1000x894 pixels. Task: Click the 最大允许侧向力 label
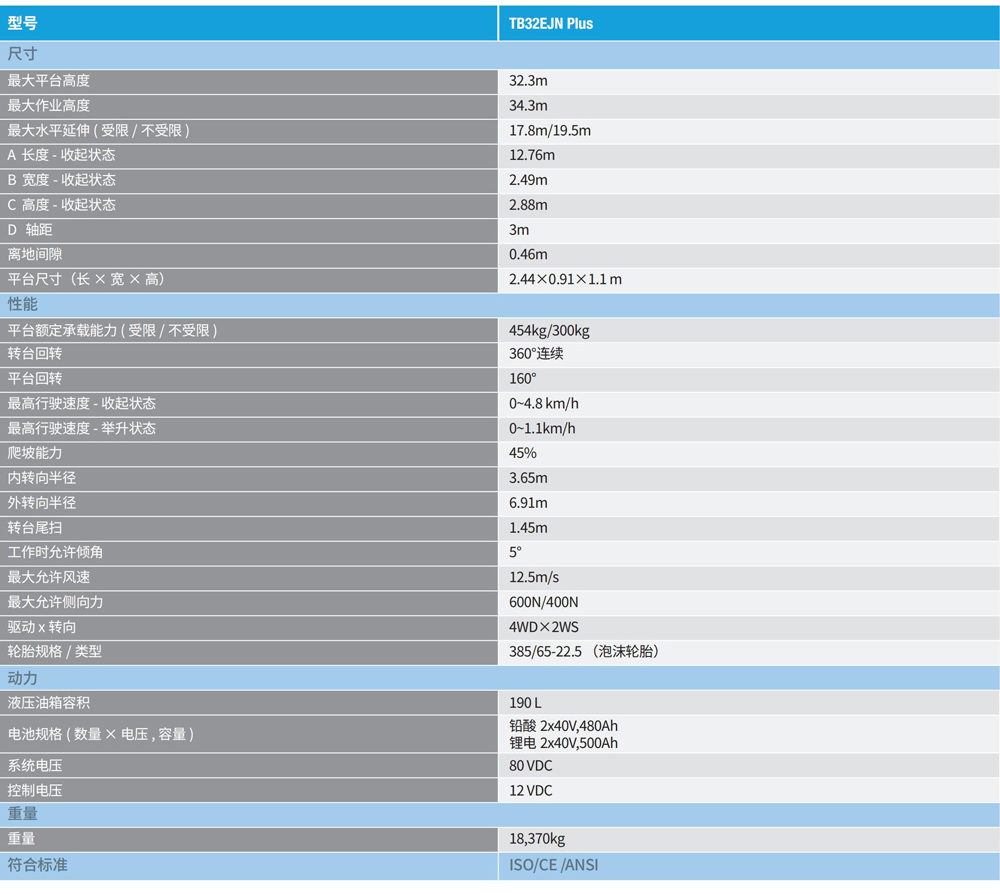coord(55,601)
